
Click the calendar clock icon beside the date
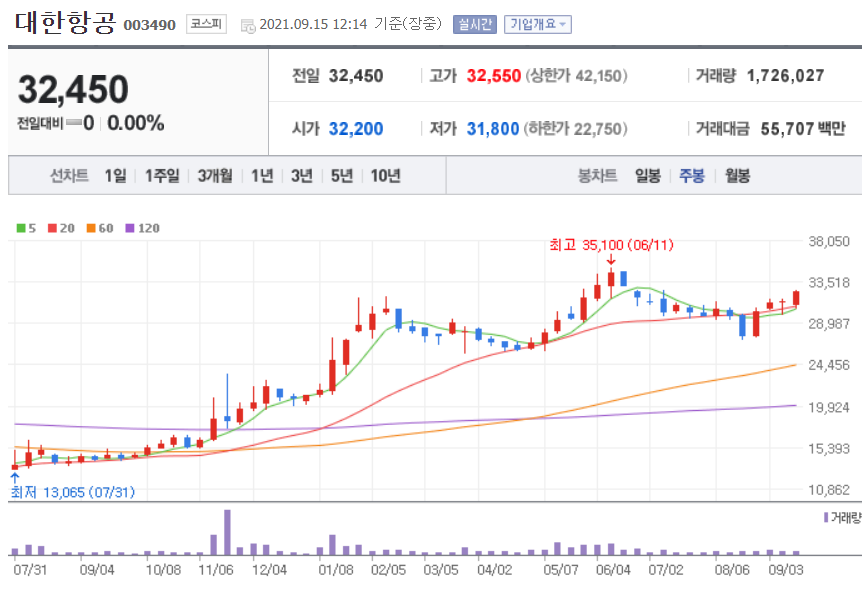pos(248,25)
